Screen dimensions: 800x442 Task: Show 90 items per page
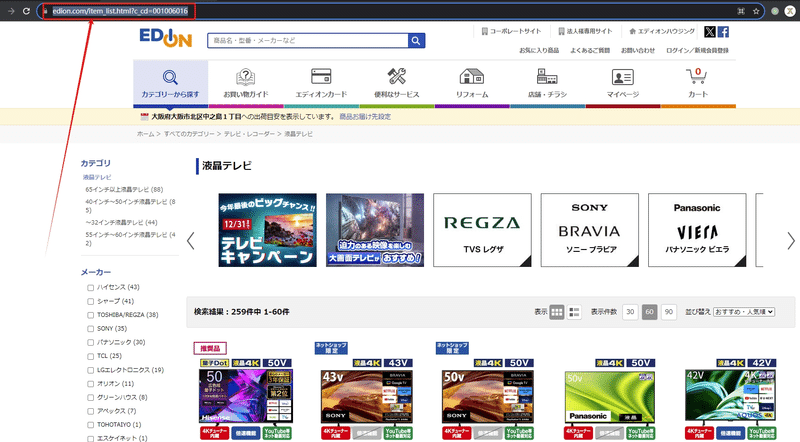pos(668,311)
